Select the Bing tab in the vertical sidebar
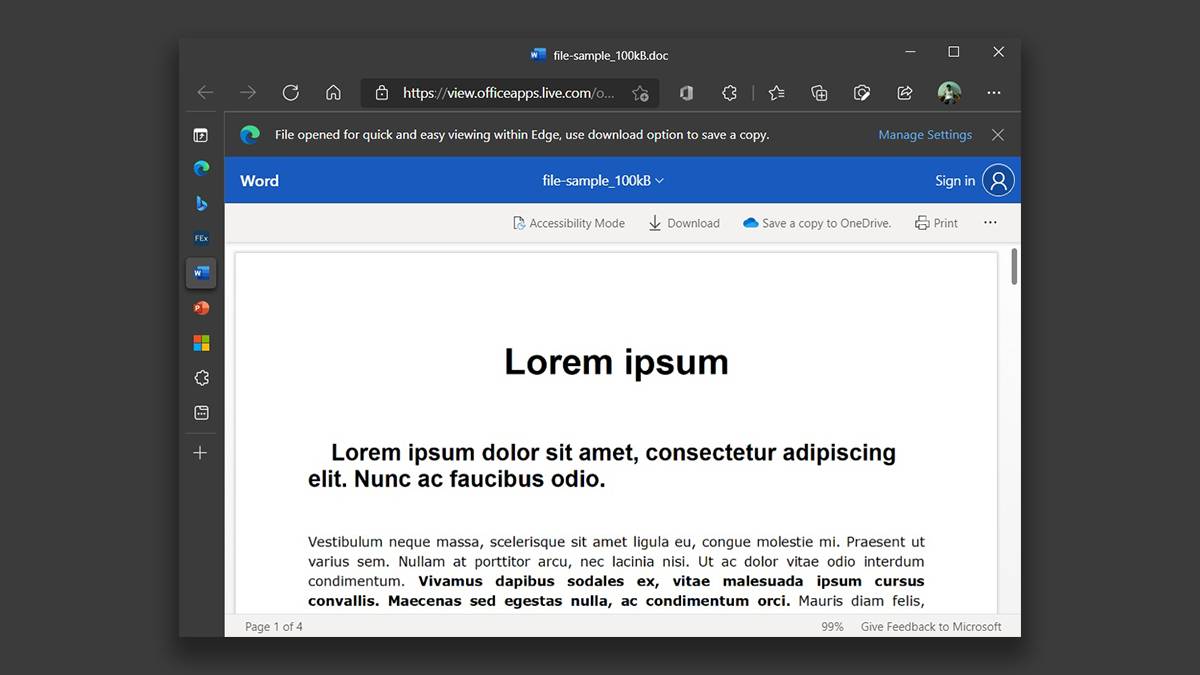The height and width of the screenshot is (675, 1200). point(201,203)
